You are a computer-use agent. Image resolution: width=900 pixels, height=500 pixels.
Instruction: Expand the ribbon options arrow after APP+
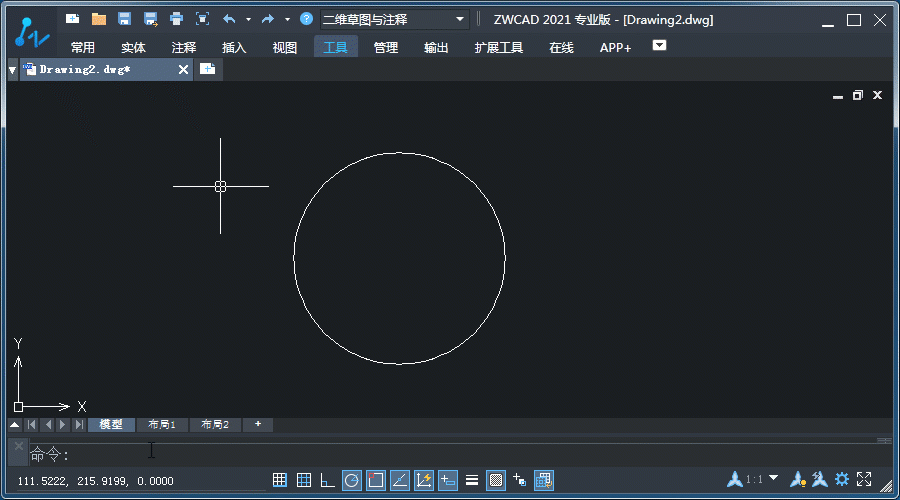point(659,45)
